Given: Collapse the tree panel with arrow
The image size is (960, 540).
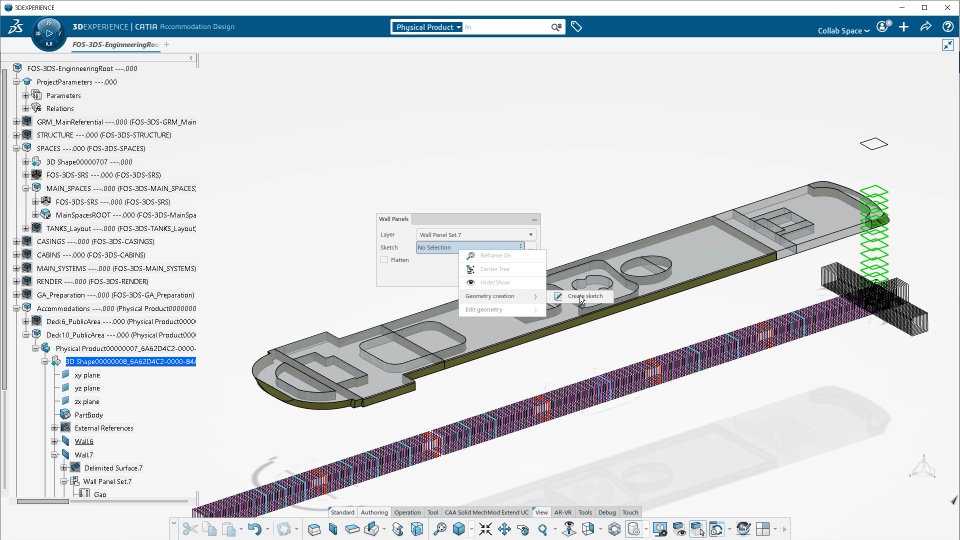Looking at the screenshot, I should (191, 58).
